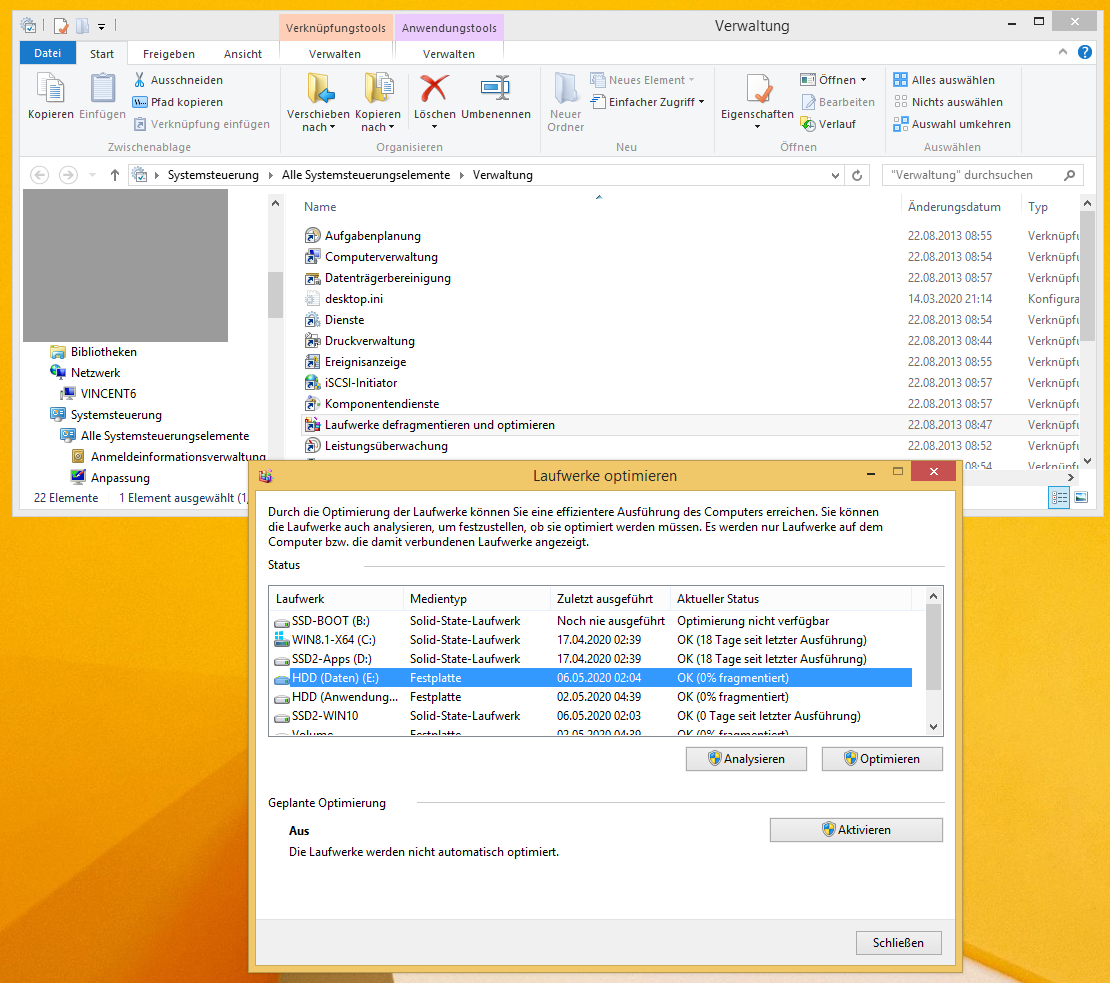Select SSD-BOOT (B:) drive row
Viewport: 1110px width, 983px height.
(592, 621)
